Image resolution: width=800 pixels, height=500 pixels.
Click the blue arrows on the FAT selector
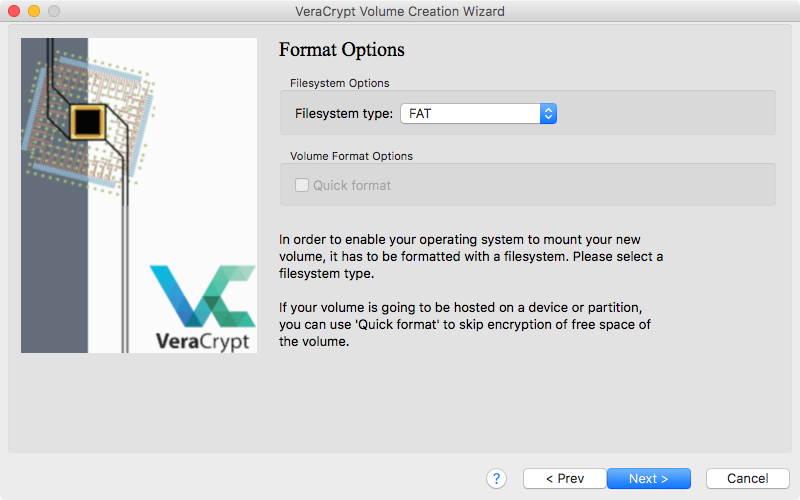tap(548, 114)
